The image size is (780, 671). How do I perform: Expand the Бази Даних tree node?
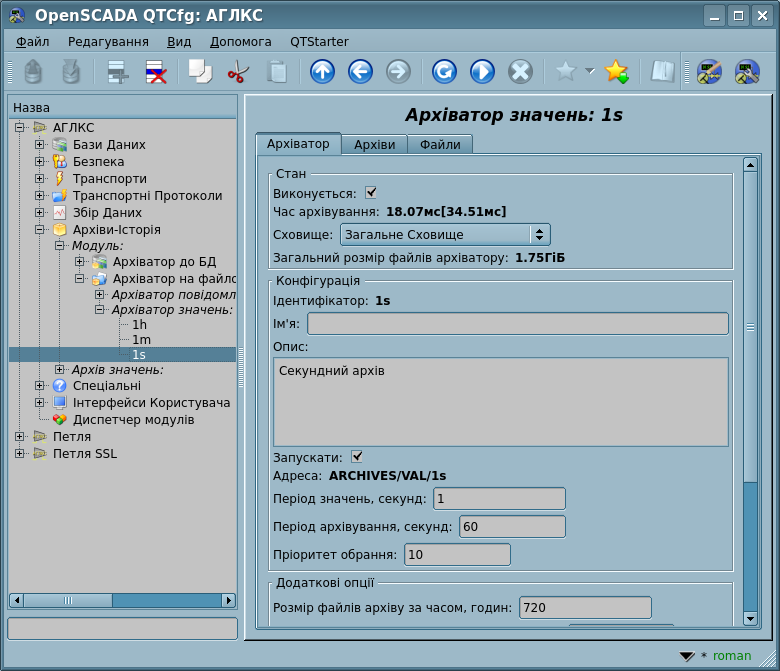(x=40, y=145)
